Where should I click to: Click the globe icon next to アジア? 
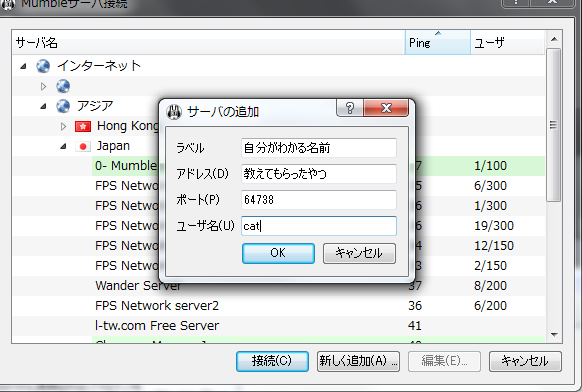[63, 106]
